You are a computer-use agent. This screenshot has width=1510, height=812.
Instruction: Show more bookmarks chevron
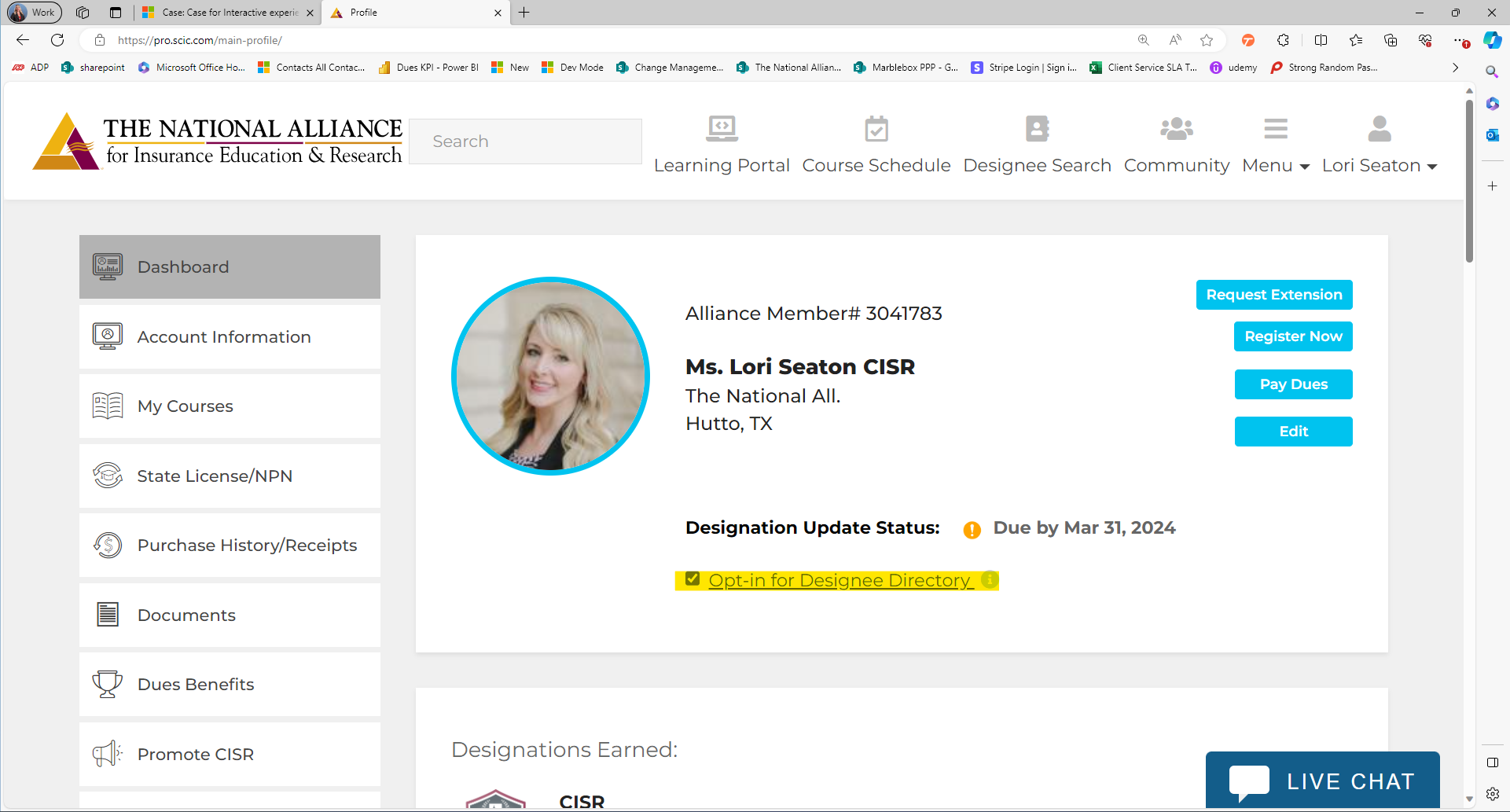click(1456, 68)
